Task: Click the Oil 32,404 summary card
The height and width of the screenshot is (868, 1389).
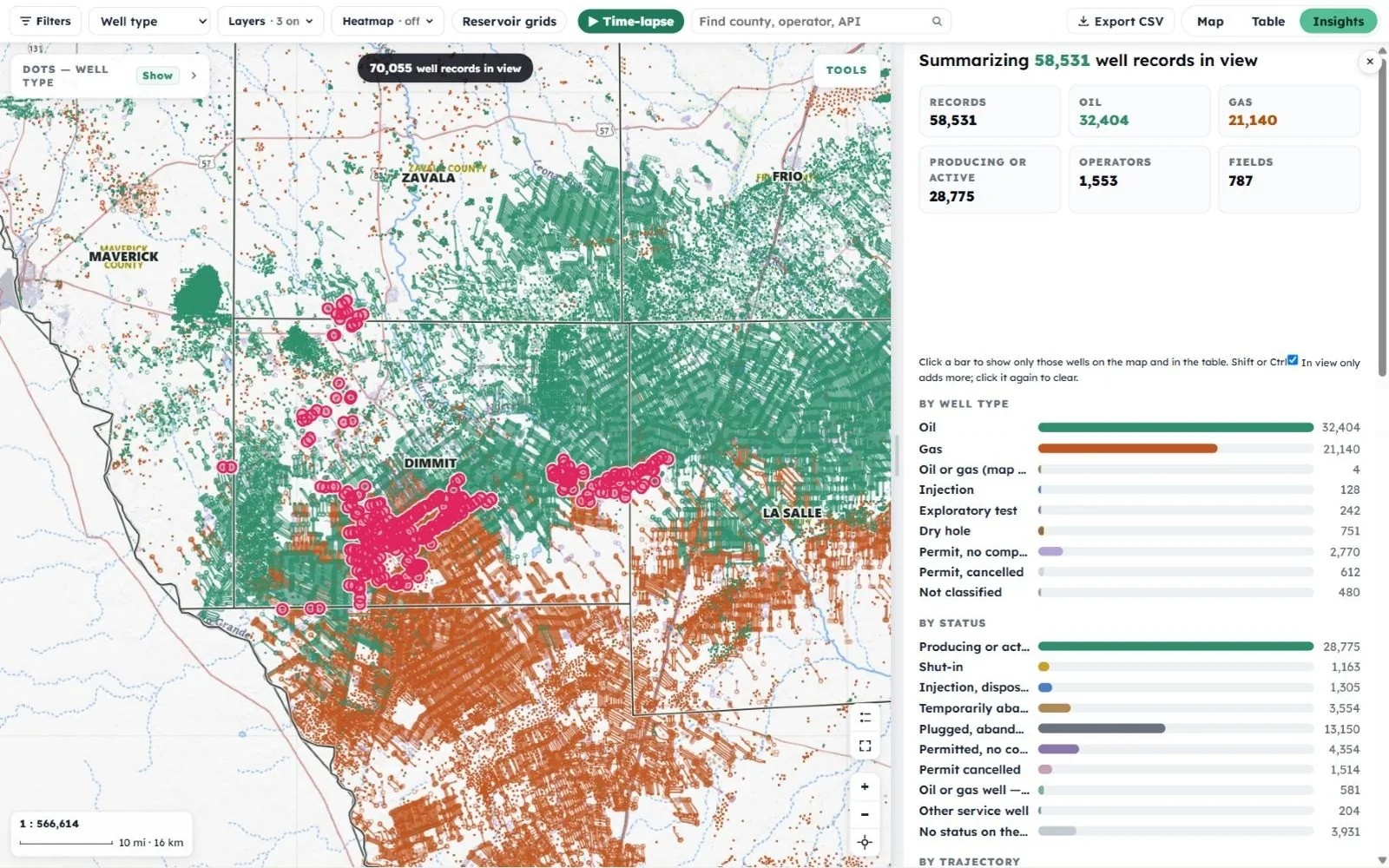Action: click(x=1139, y=111)
